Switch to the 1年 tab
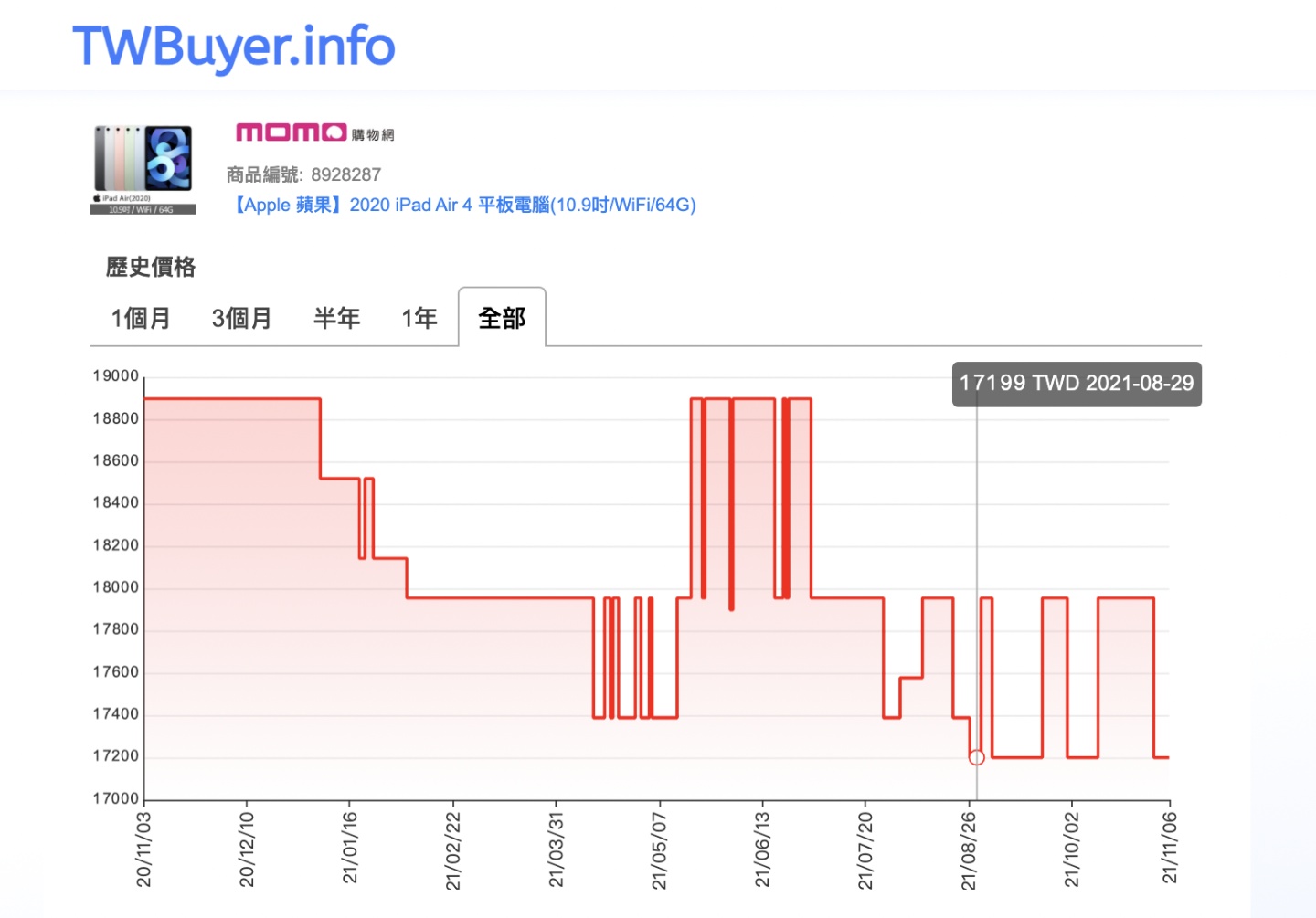This screenshot has width=1316, height=918. click(418, 318)
